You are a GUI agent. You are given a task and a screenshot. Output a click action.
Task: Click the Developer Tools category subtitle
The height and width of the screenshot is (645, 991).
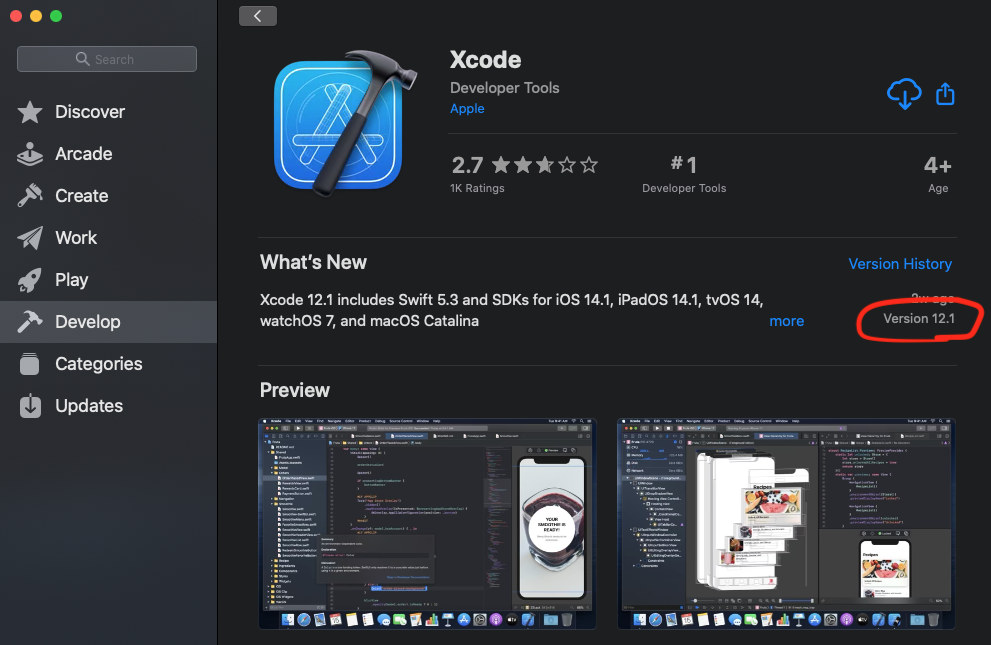click(504, 88)
